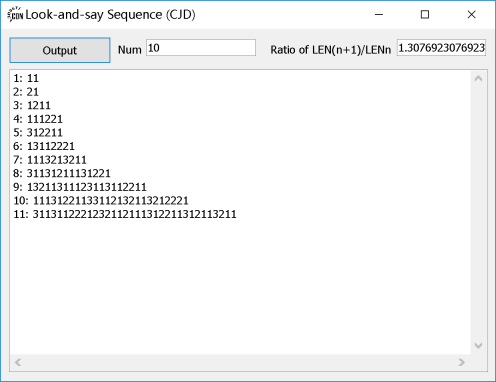Select the ratio result field
This screenshot has width=496, height=382.
(441, 48)
